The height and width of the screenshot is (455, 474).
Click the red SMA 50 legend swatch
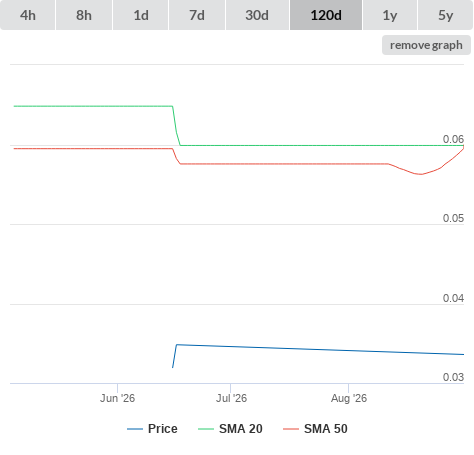click(291, 429)
